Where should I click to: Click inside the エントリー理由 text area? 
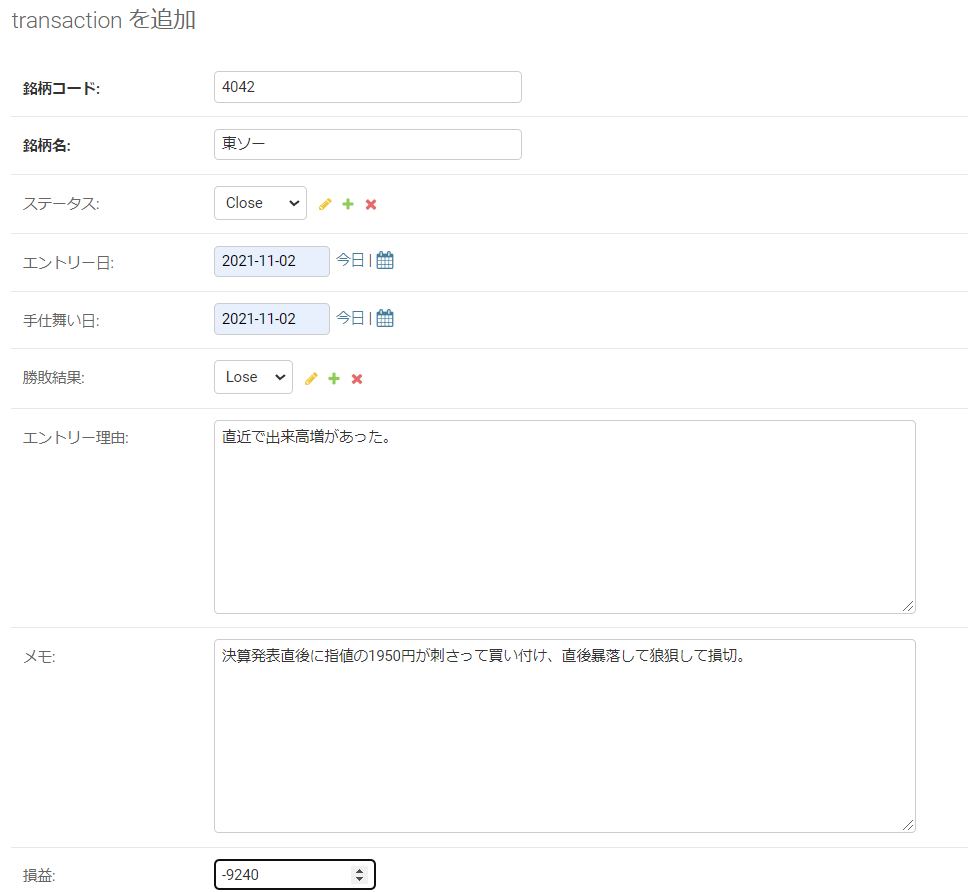click(564, 517)
